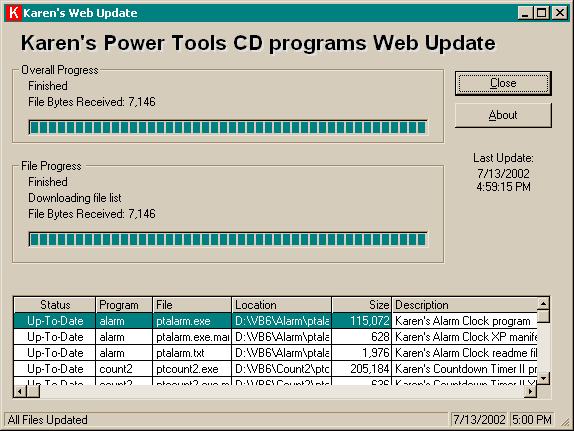Click the 628 size cell
Image resolution: width=574 pixels, height=431 pixels.
362,337
